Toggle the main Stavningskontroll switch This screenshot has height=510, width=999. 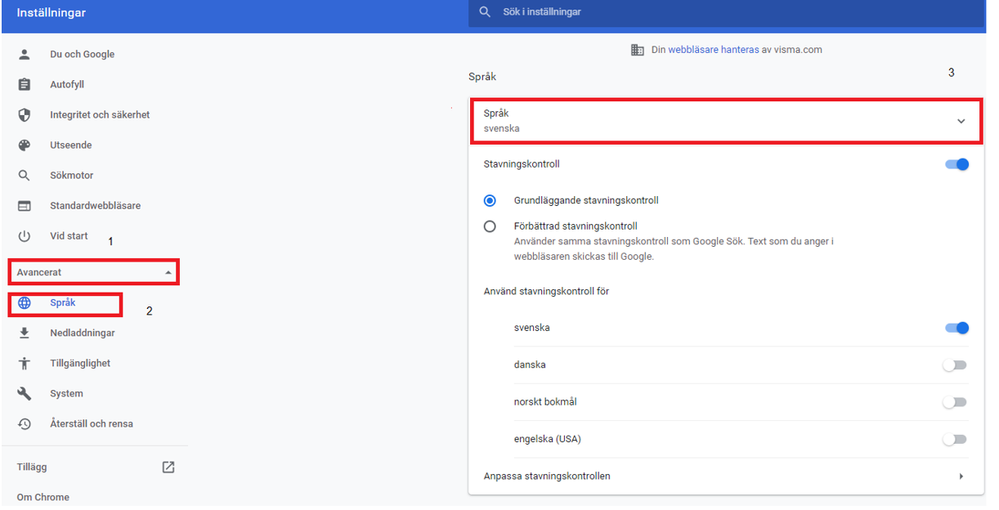pyautogui.click(x=957, y=164)
